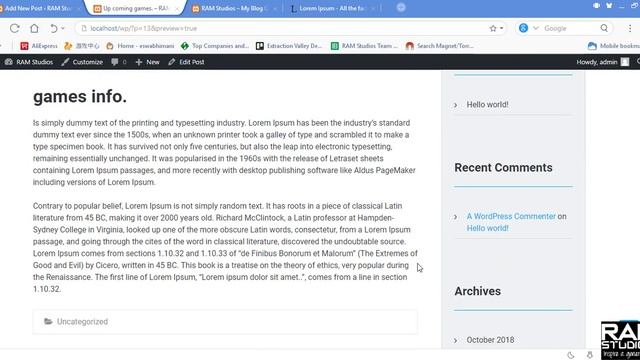Open the back history dropdown arrow
Viewport: 640px width, 360px height.
tap(62, 28)
